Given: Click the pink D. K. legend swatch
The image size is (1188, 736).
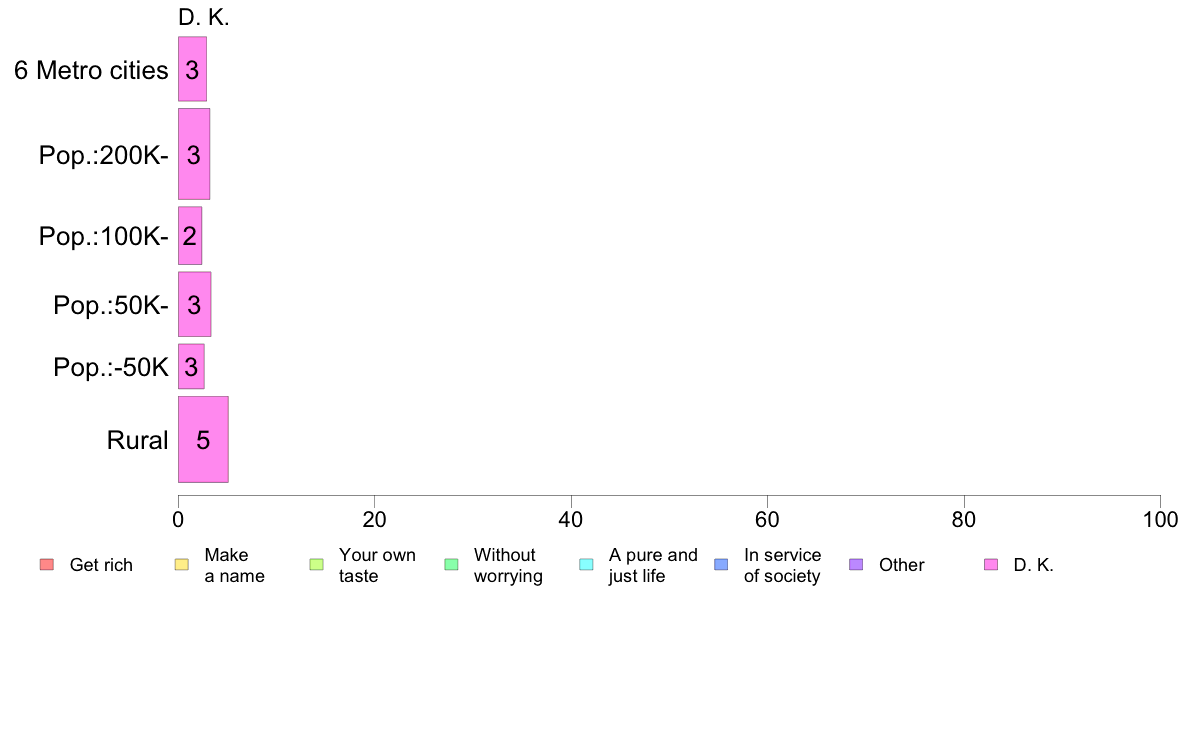Looking at the screenshot, I should coord(991,565).
